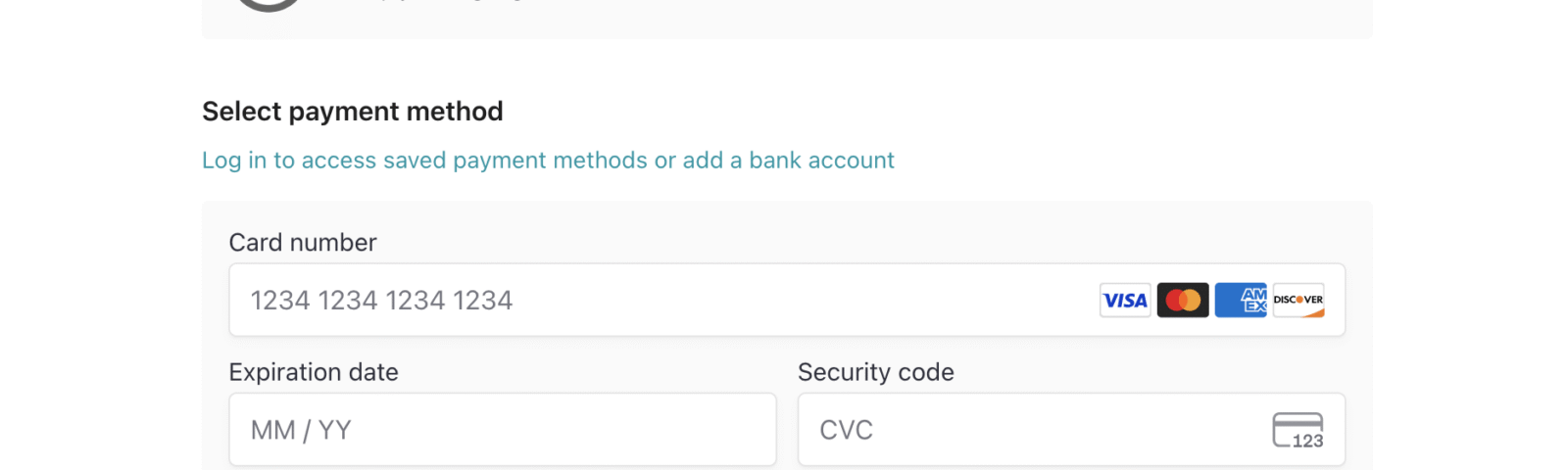Click the CVC placeholder text
Screen dimensions: 1568x470
pyautogui.click(x=846, y=430)
